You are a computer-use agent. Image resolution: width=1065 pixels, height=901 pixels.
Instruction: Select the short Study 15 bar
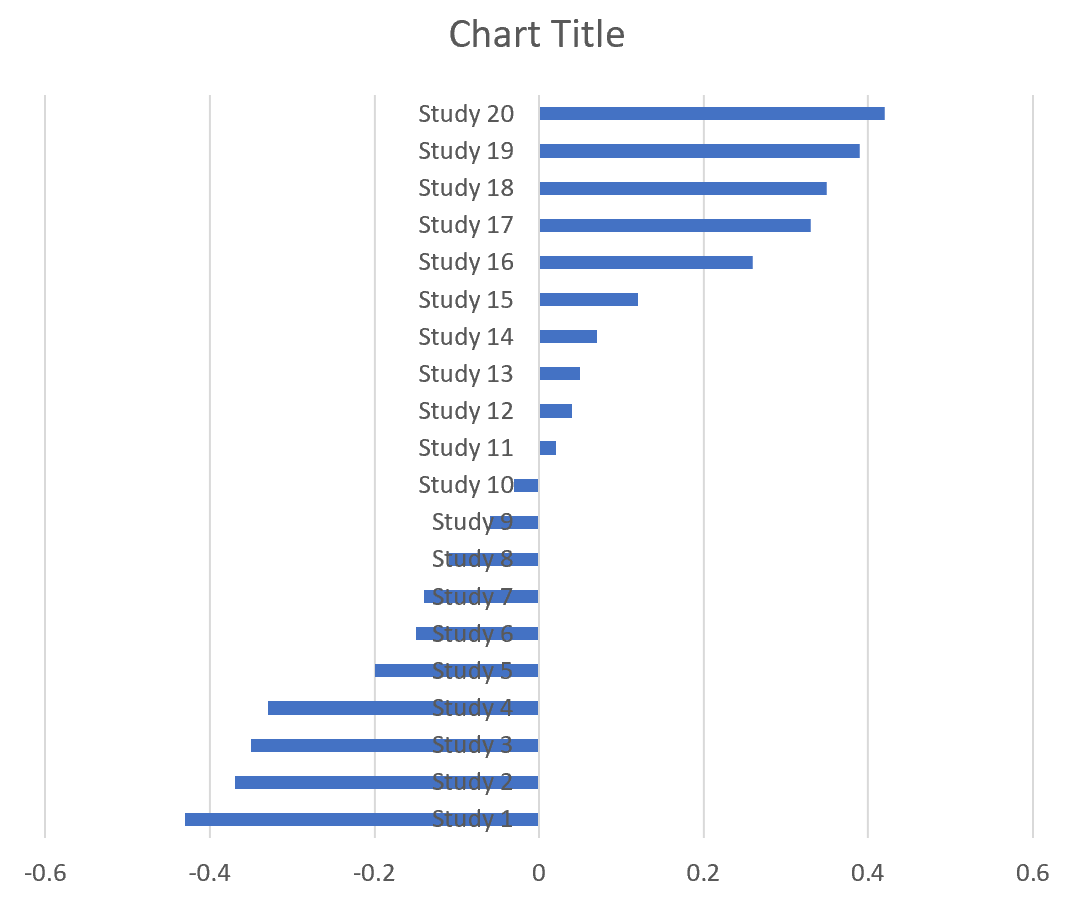tap(588, 299)
